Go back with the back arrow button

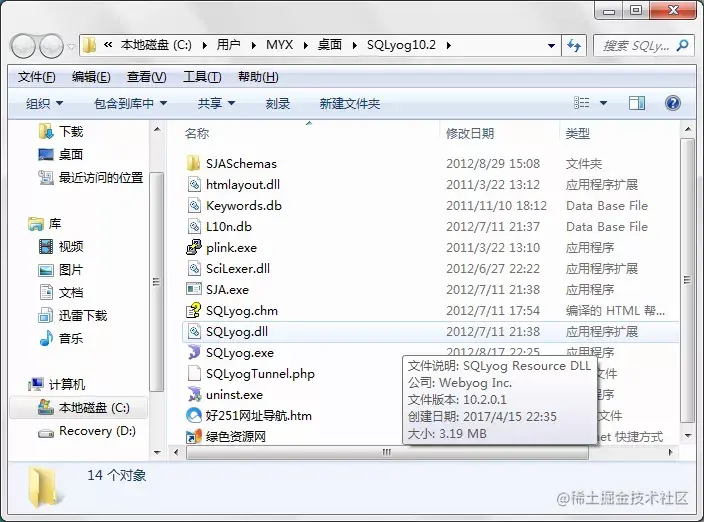23,46
